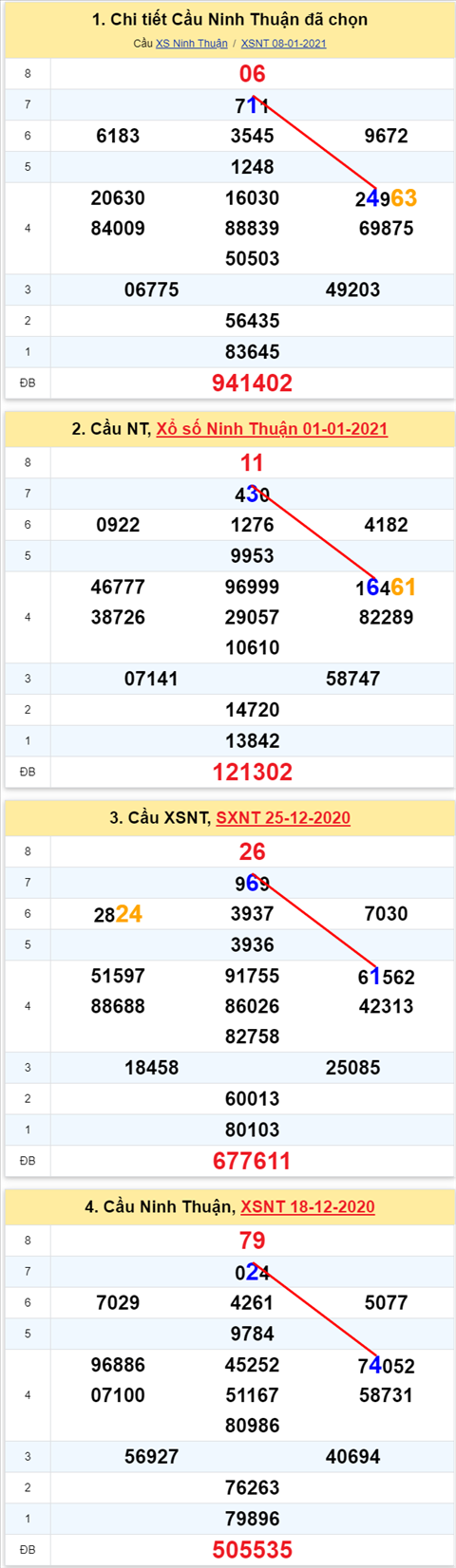Image resolution: width=456 pixels, height=1568 pixels.
Task: Click the number 7030
Action: click(387, 914)
